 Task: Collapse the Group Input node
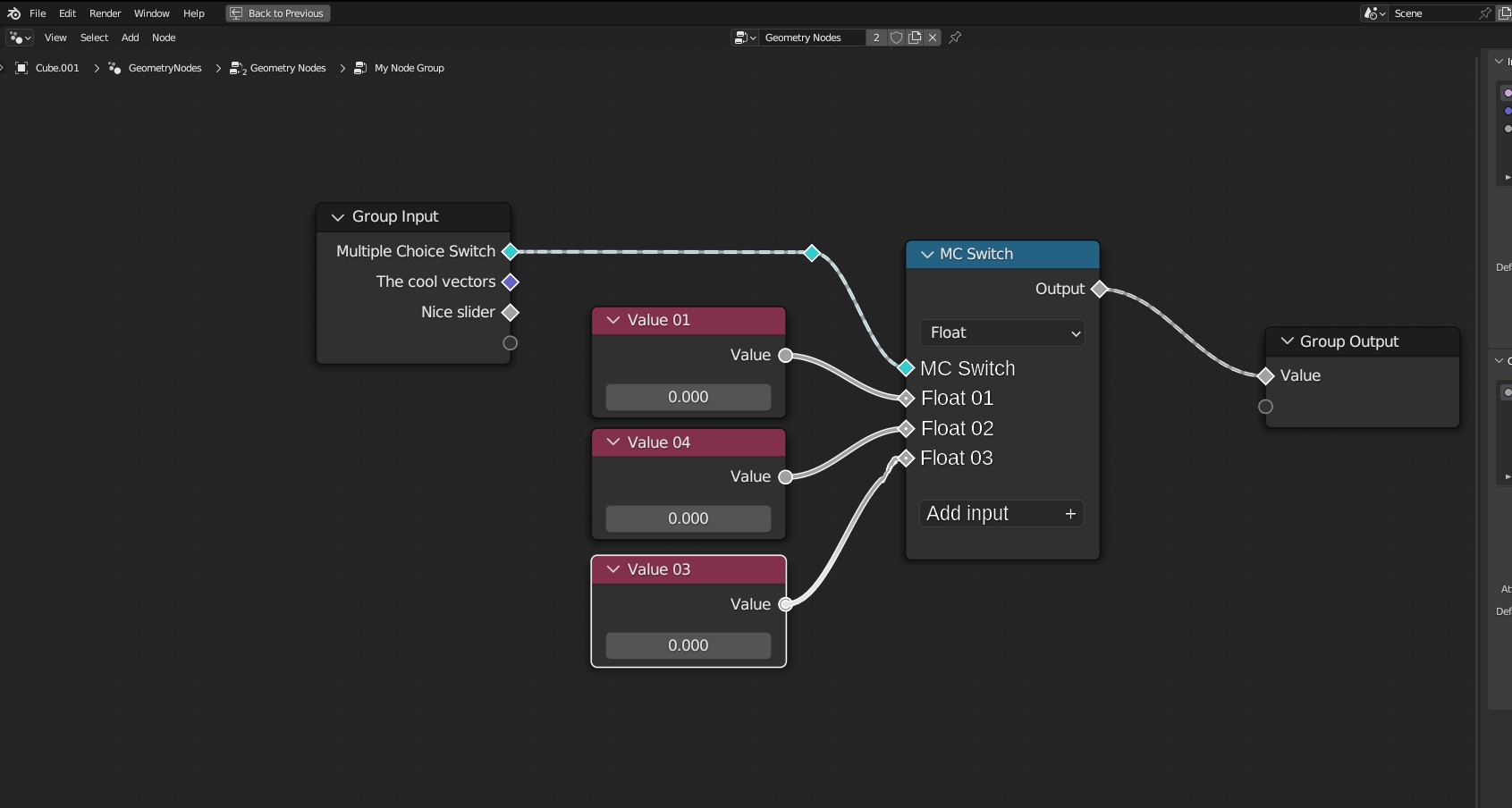tap(338, 217)
